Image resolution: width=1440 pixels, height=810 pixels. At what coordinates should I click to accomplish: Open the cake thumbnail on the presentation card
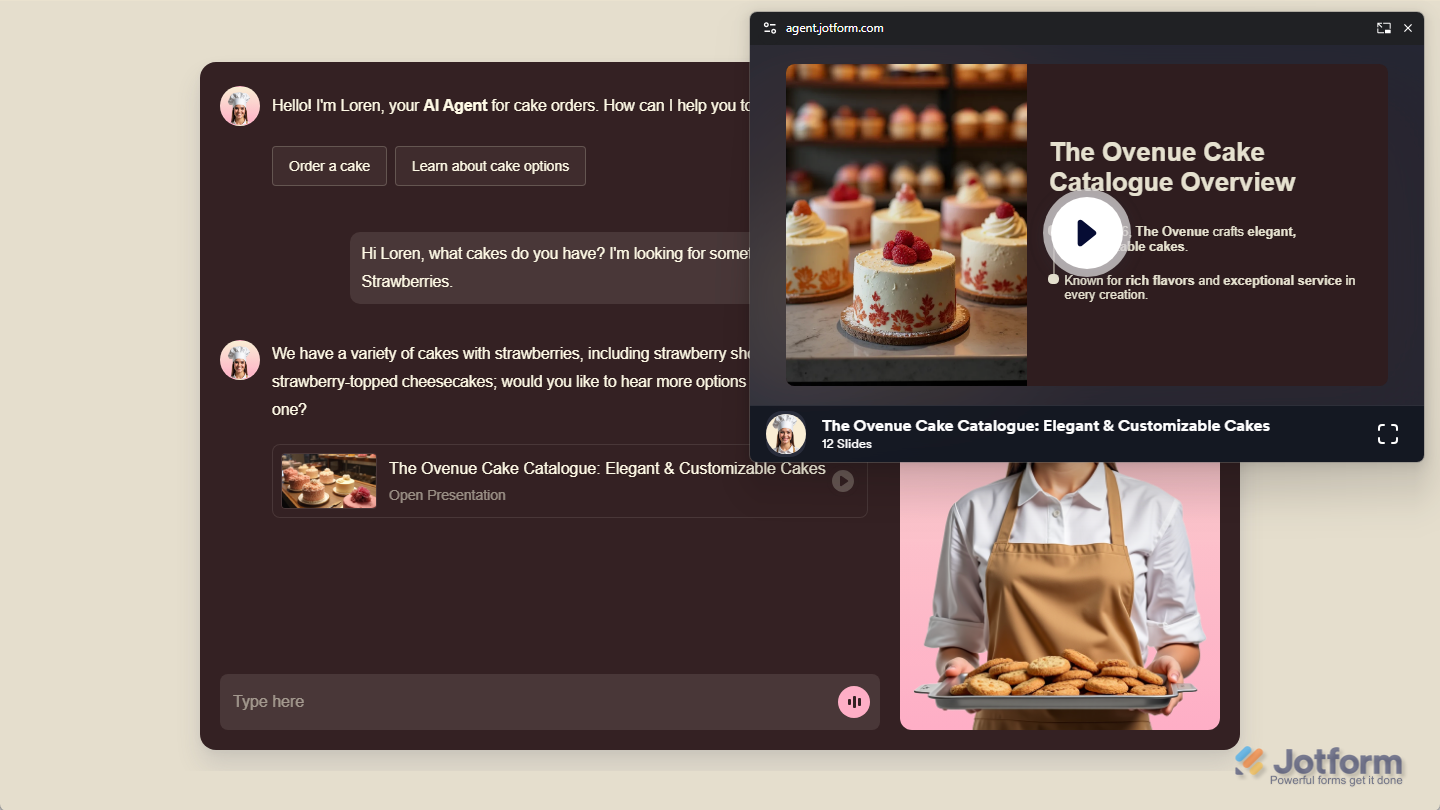point(329,481)
